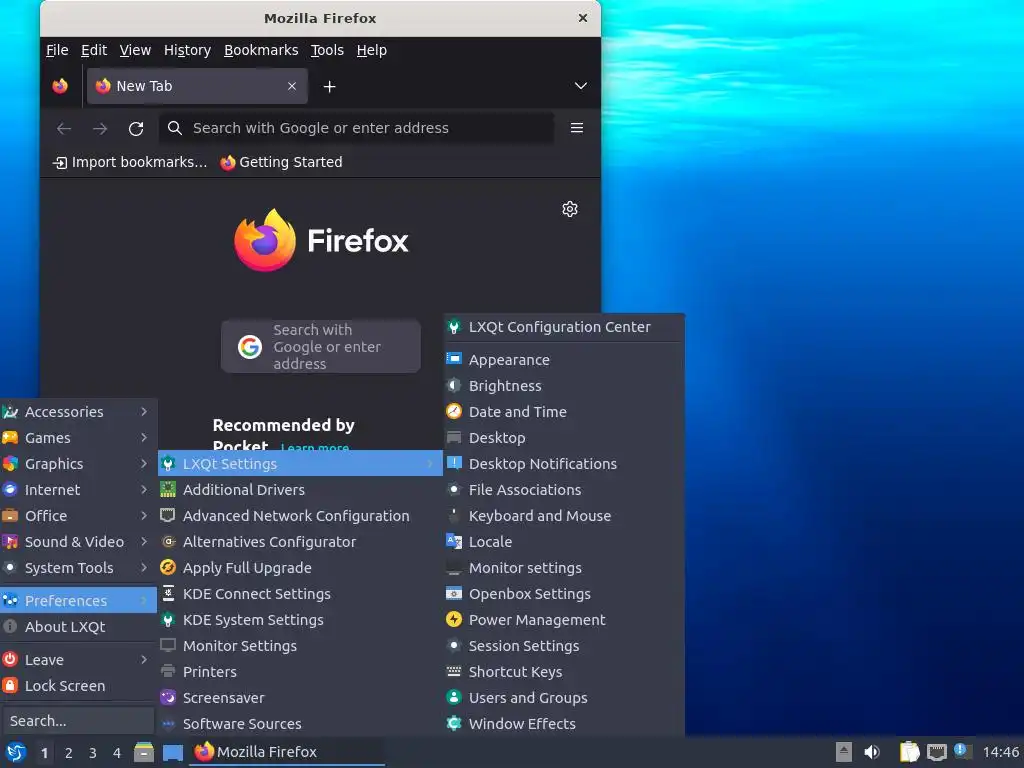Expand System Tools submenu arrow
This screenshot has width=1024, height=768.
click(x=144, y=568)
